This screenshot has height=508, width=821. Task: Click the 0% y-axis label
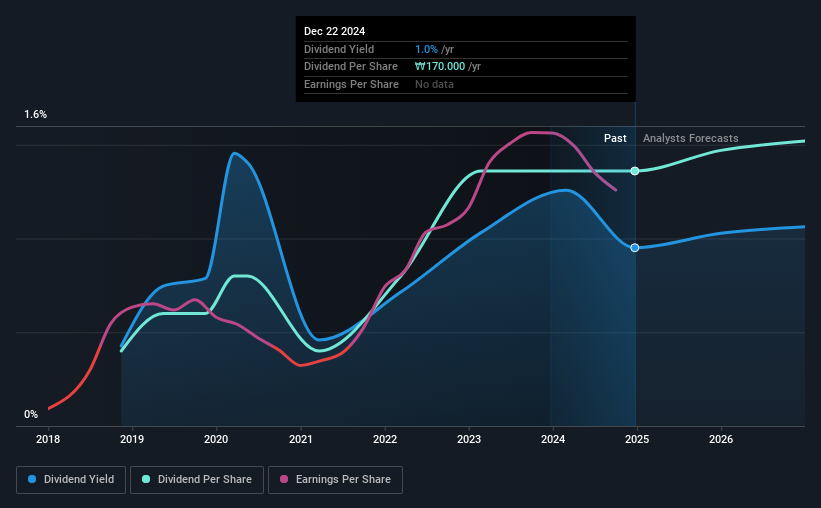point(31,414)
